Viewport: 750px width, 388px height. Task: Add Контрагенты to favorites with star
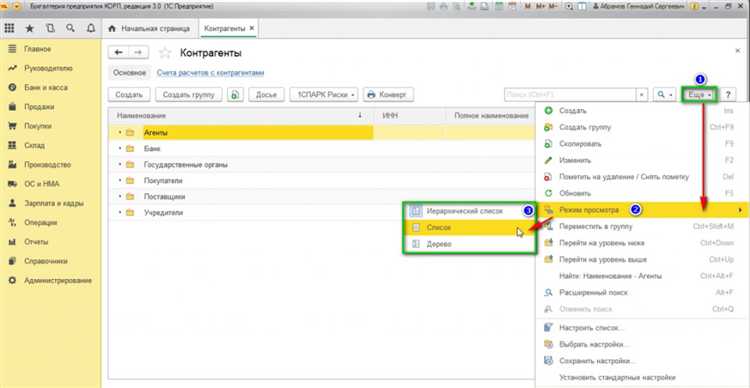click(165, 53)
